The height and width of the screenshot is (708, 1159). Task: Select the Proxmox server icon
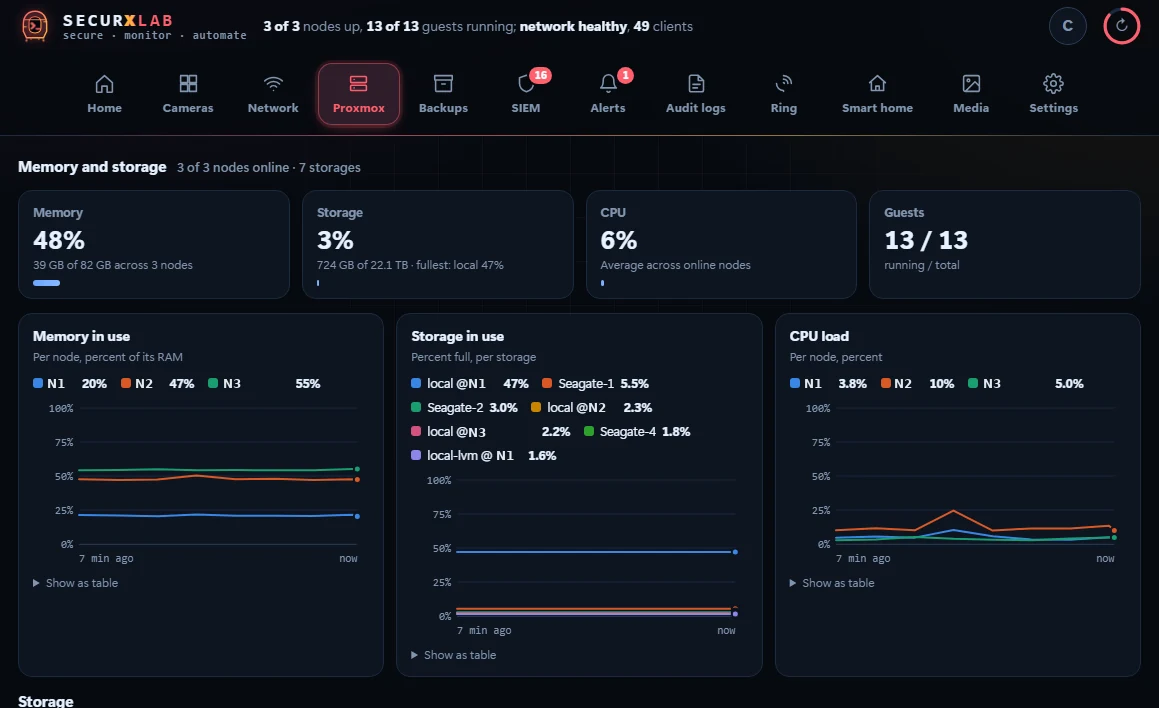[358, 84]
